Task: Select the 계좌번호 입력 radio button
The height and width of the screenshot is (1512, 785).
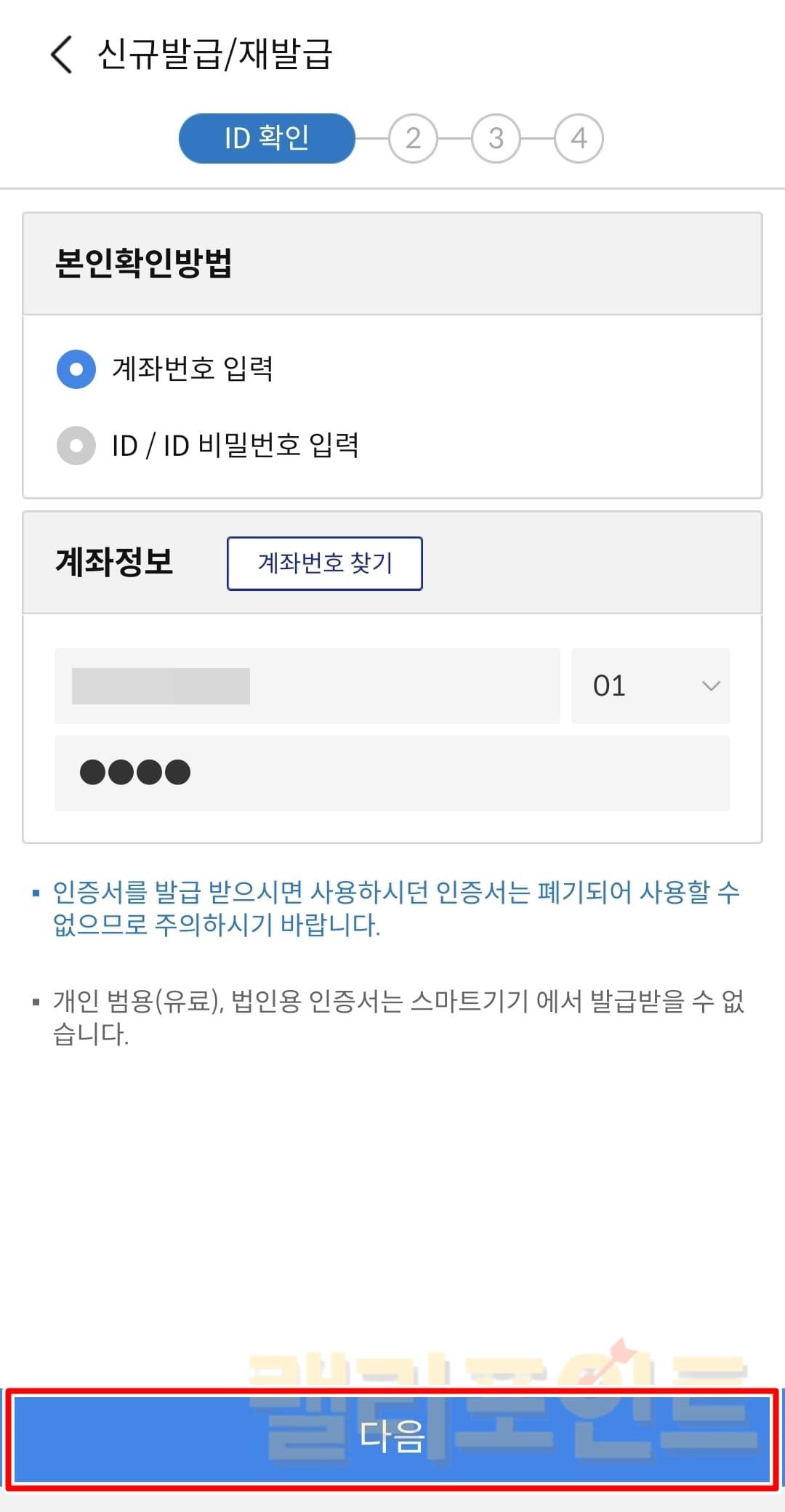Action: pyautogui.click(x=76, y=369)
